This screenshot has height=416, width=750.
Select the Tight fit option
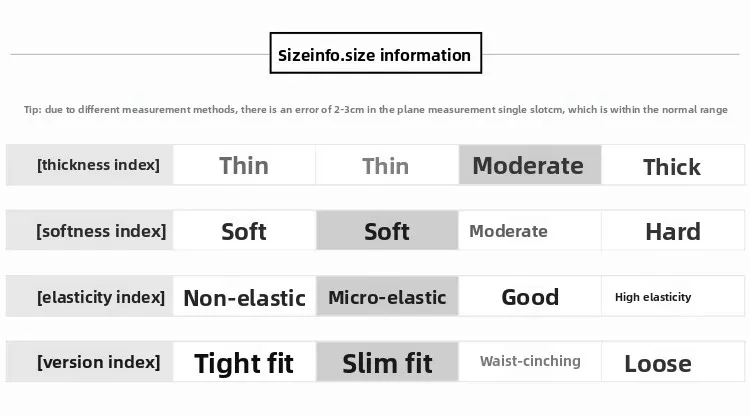(244, 362)
